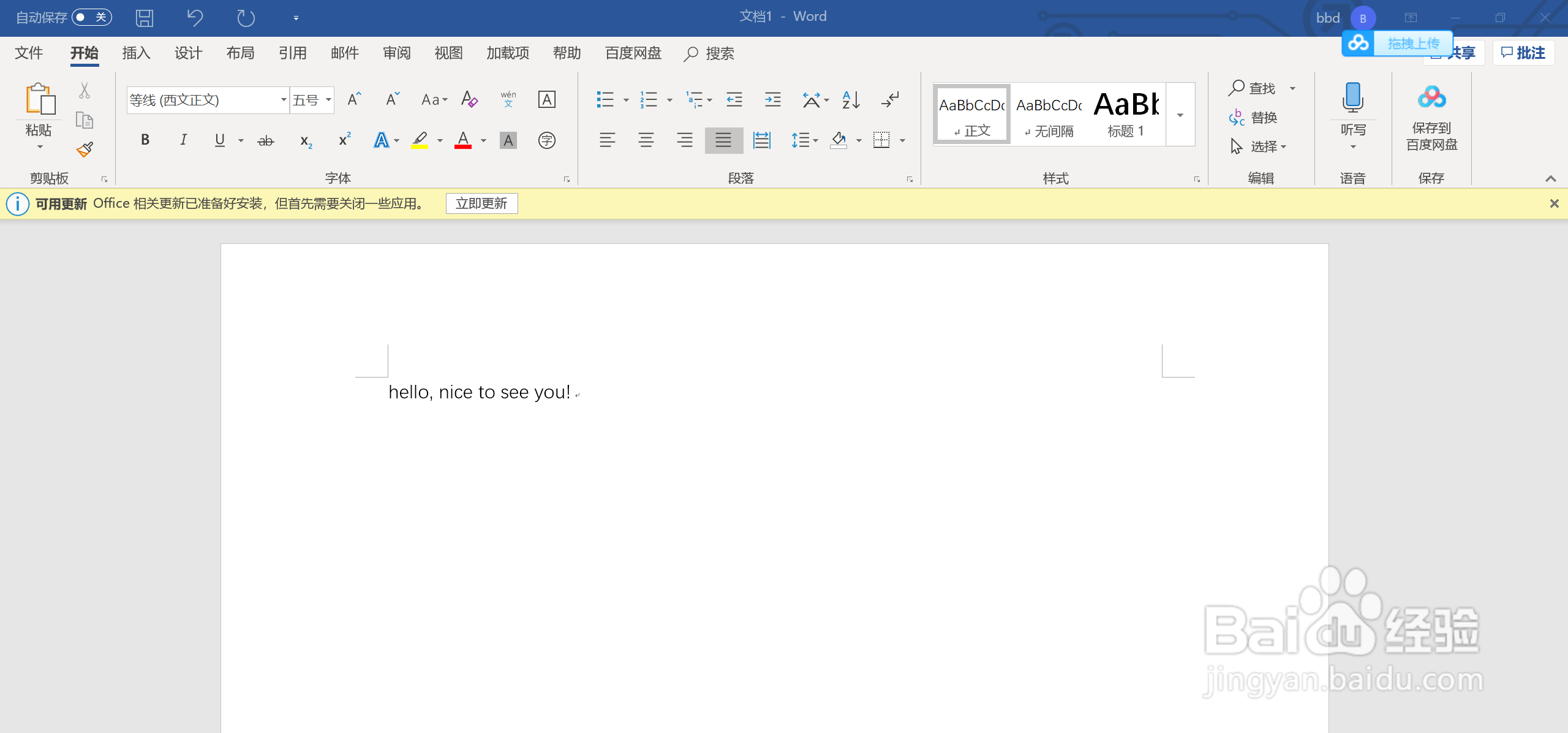Open the font name dropdown
This screenshot has width=1568, height=733.
284,100
